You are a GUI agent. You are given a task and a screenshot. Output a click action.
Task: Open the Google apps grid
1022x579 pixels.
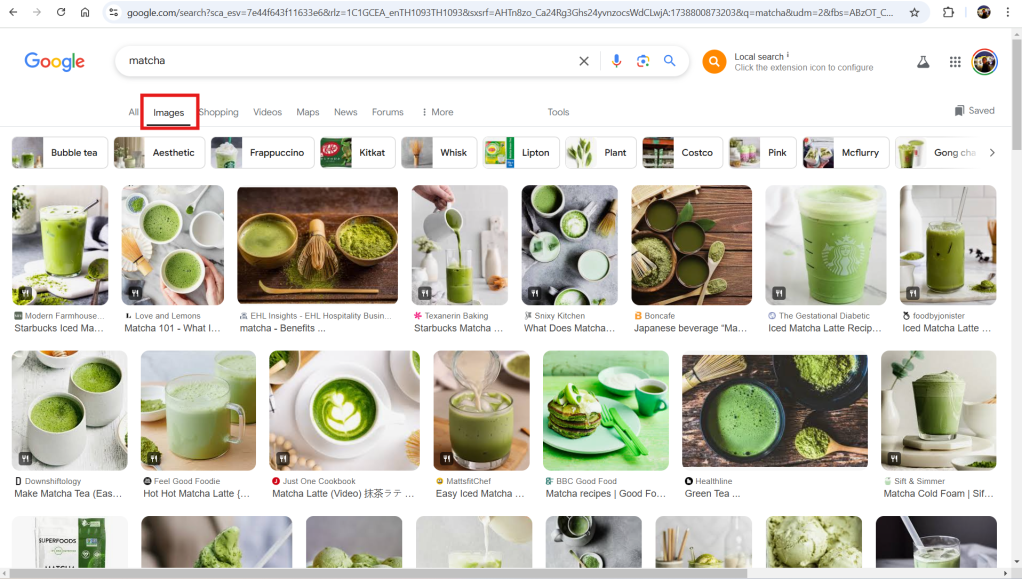point(954,62)
